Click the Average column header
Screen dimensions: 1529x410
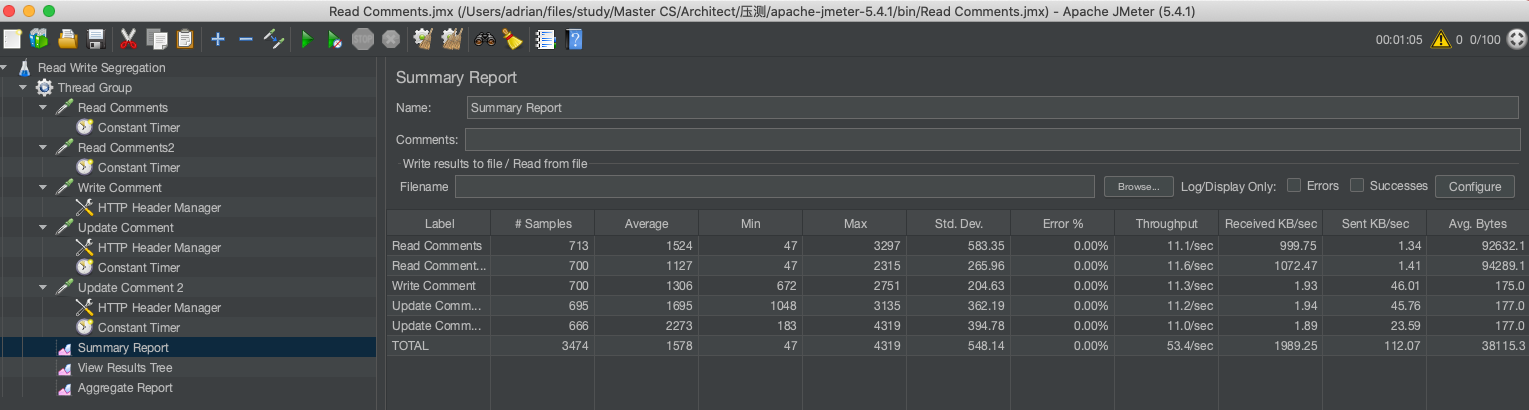click(x=646, y=223)
